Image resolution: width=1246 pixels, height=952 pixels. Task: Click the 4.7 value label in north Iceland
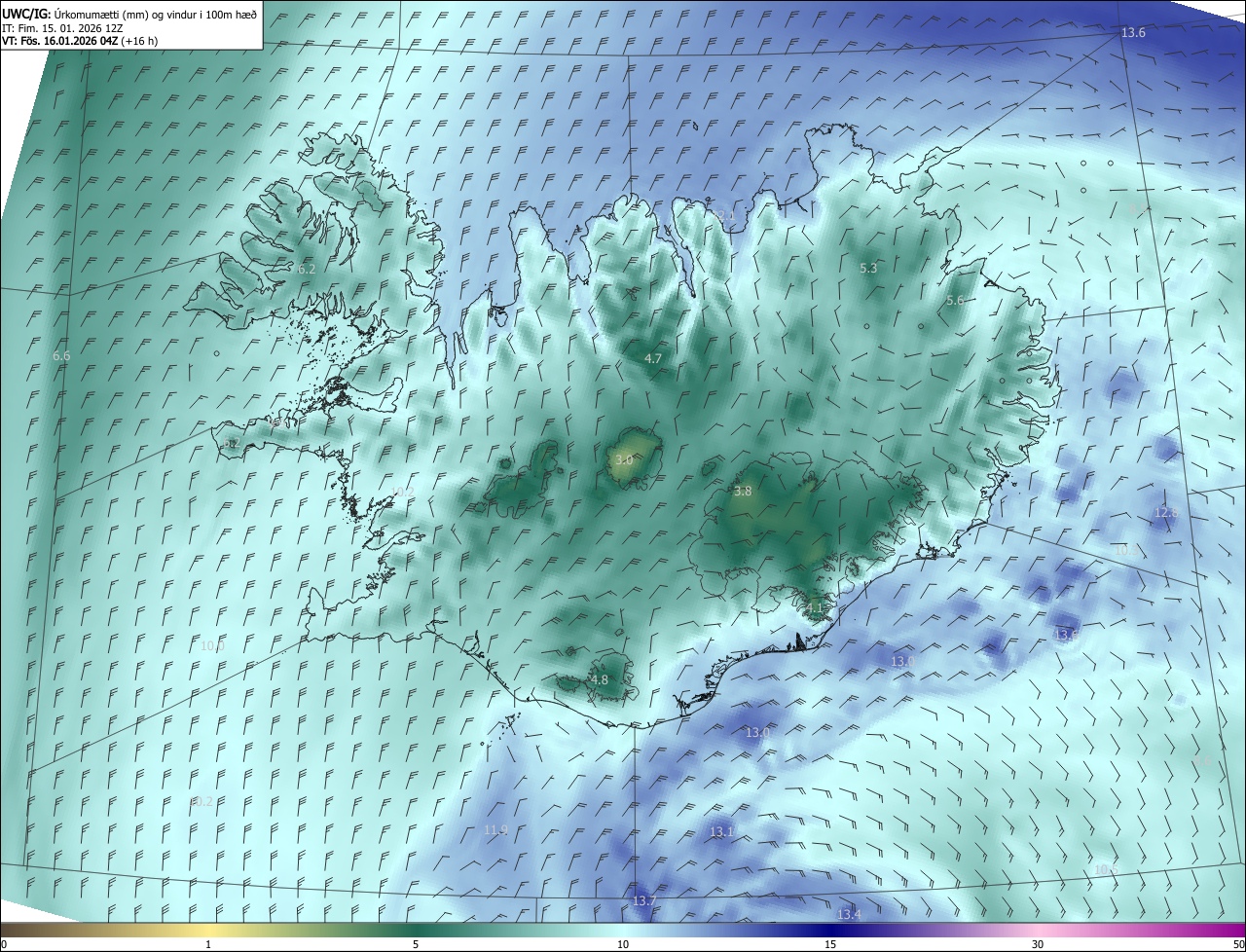(653, 358)
